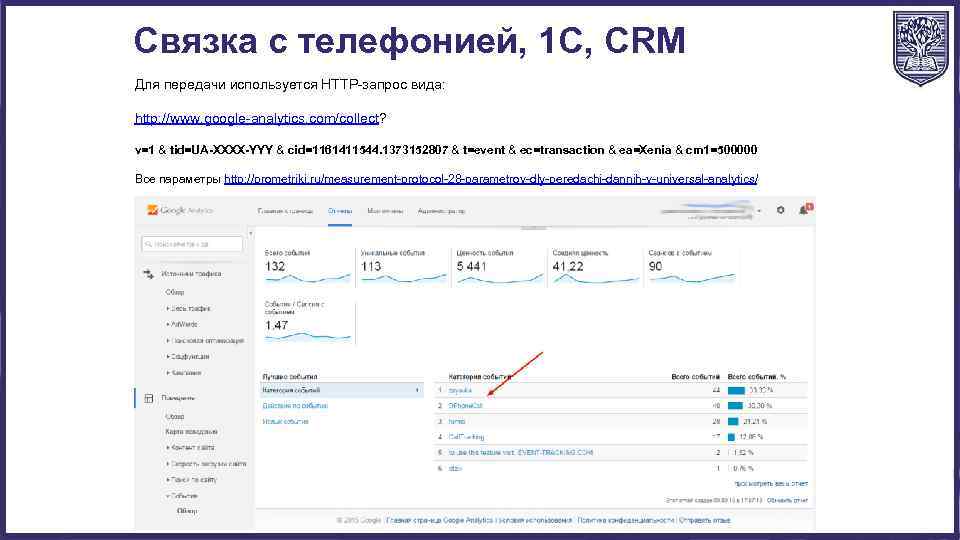The image size is (960, 540).
Task: Expand the Кампании item
Action: pyautogui.click(x=184, y=372)
